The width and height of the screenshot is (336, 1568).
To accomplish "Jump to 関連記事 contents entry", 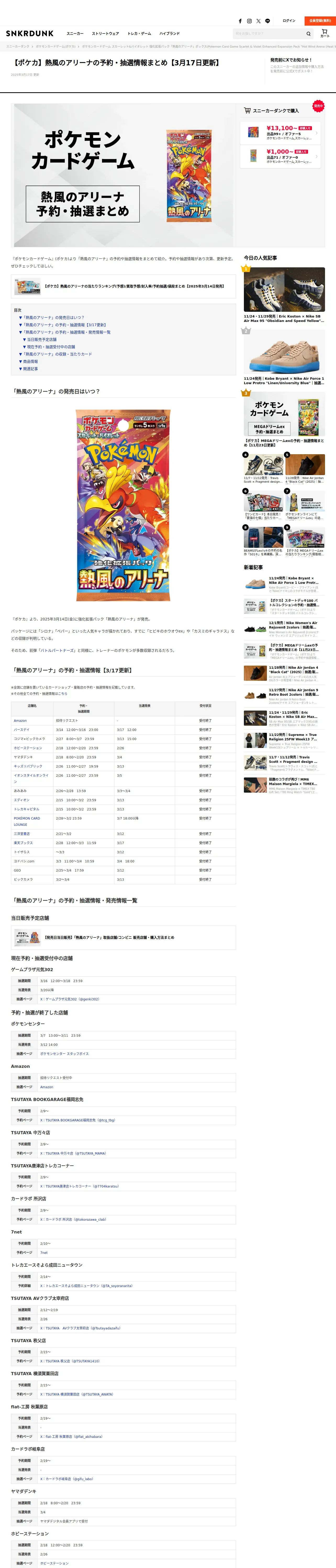I will (x=28, y=369).
